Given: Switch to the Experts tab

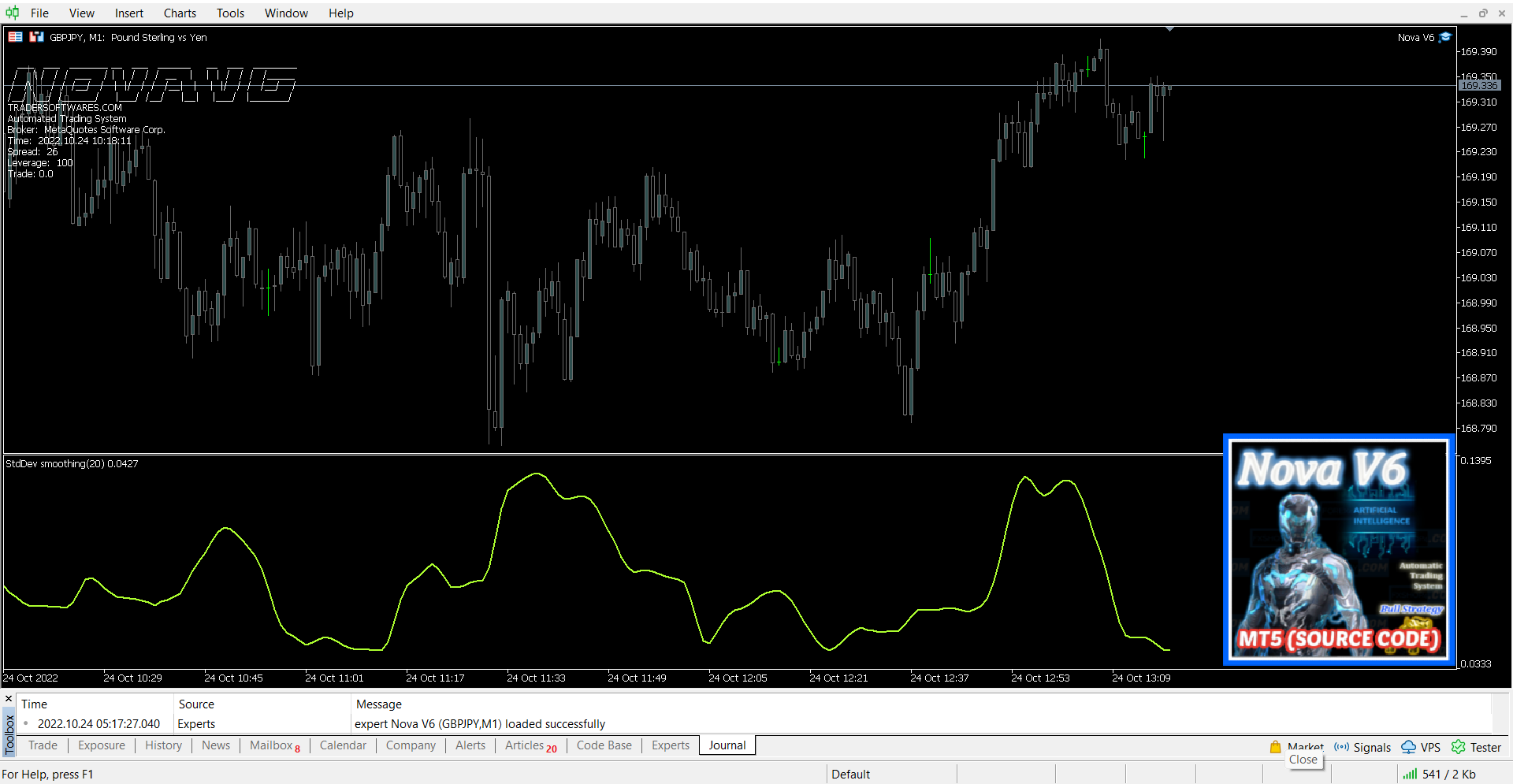Looking at the screenshot, I should 670,745.
